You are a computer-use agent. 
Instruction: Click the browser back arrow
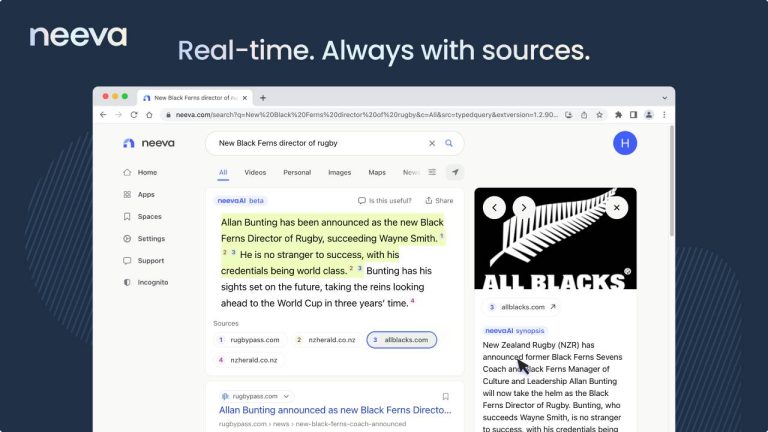click(x=103, y=115)
